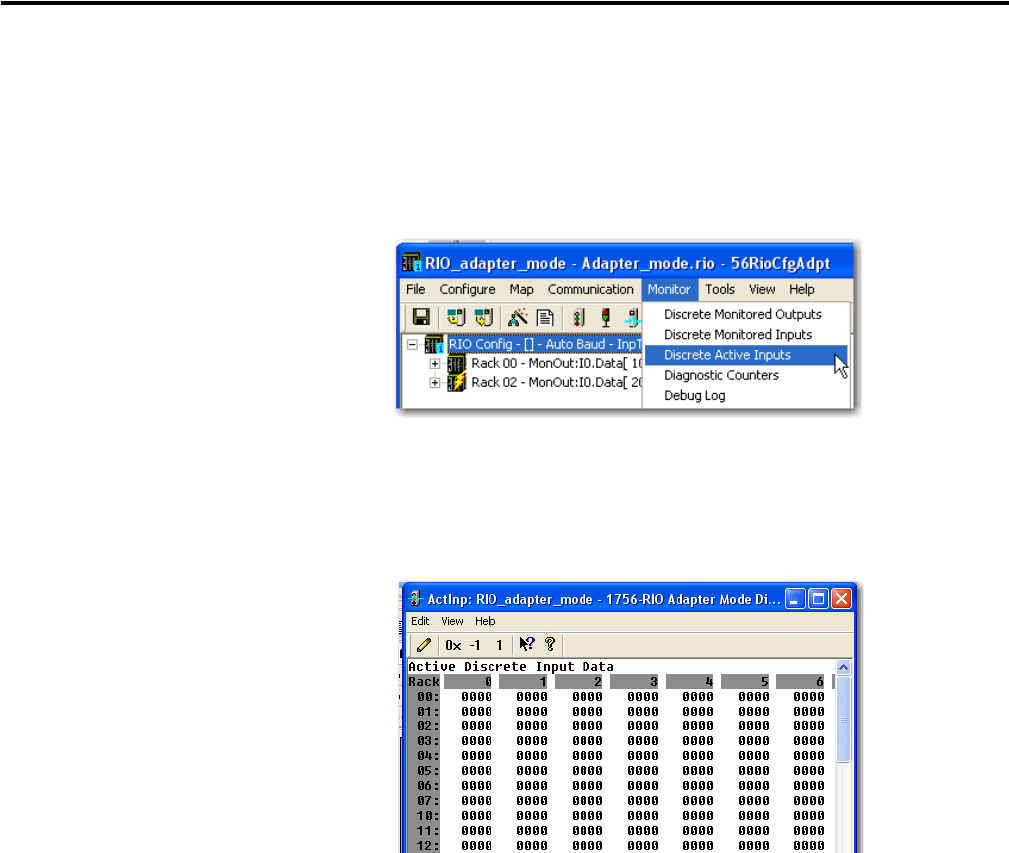Click rack 03 column 2 value cell
1009x853 pixels.
[x=588, y=741]
